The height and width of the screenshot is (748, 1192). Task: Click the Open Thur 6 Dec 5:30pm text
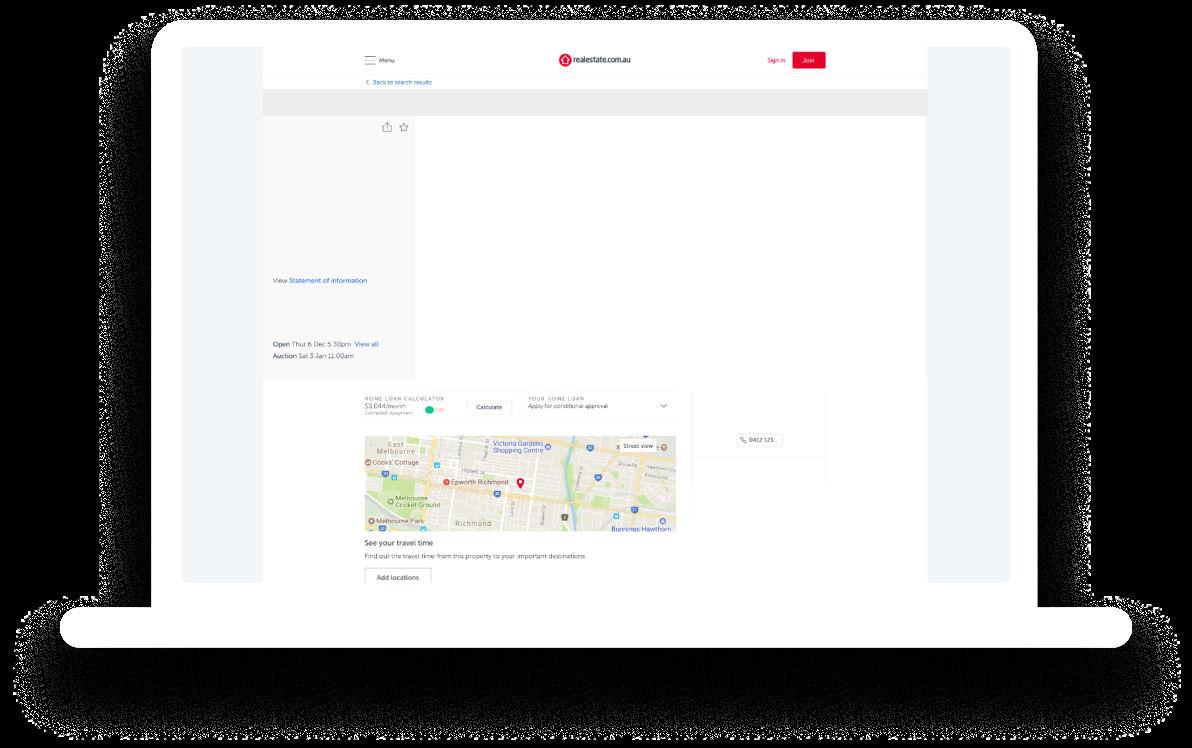click(312, 344)
